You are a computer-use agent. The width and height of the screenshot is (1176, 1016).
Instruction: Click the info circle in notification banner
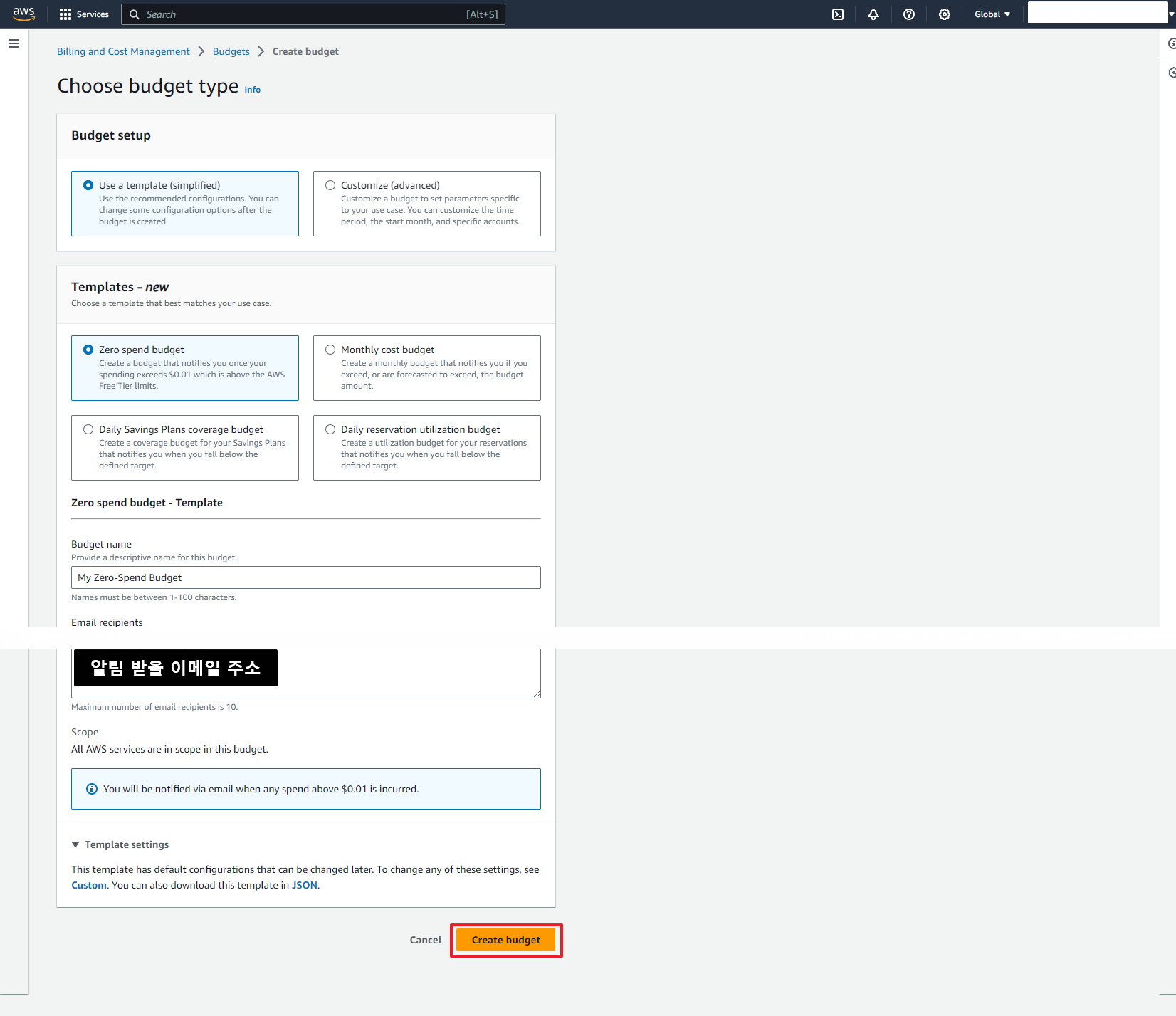92,789
